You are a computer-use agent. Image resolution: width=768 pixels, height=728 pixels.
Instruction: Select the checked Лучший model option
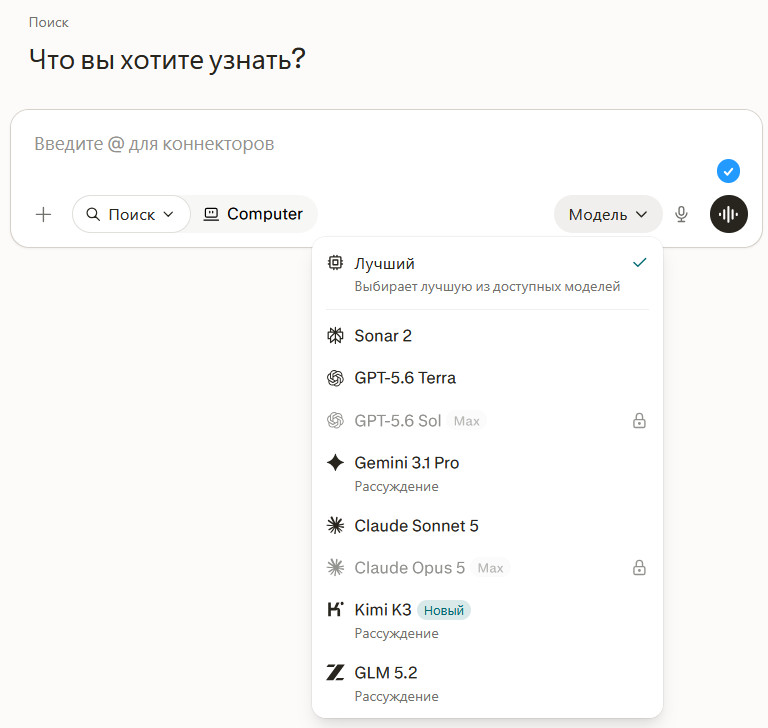tap(487, 275)
